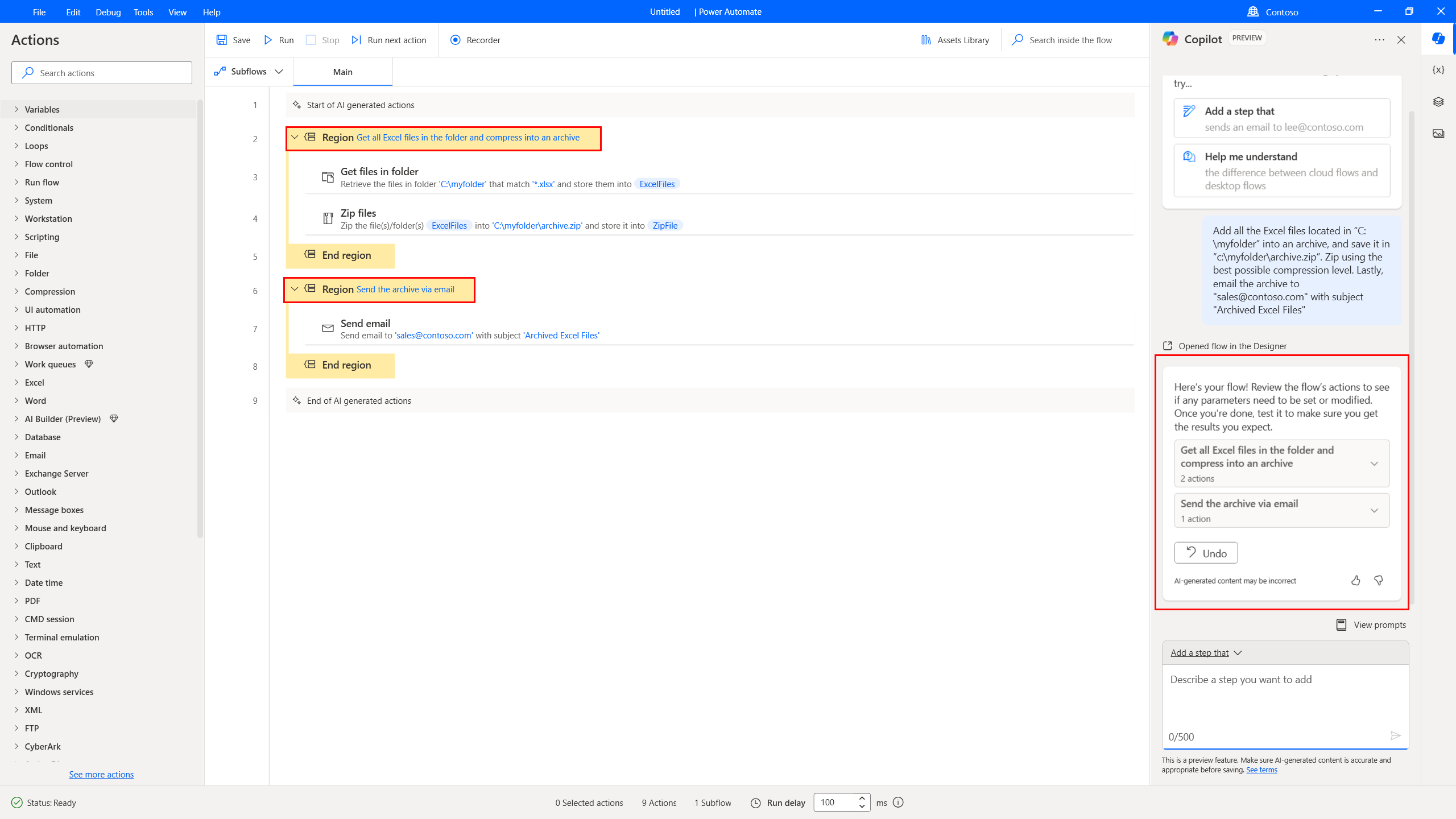
Task: Click the Stop flow button
Action: (323, 40)
